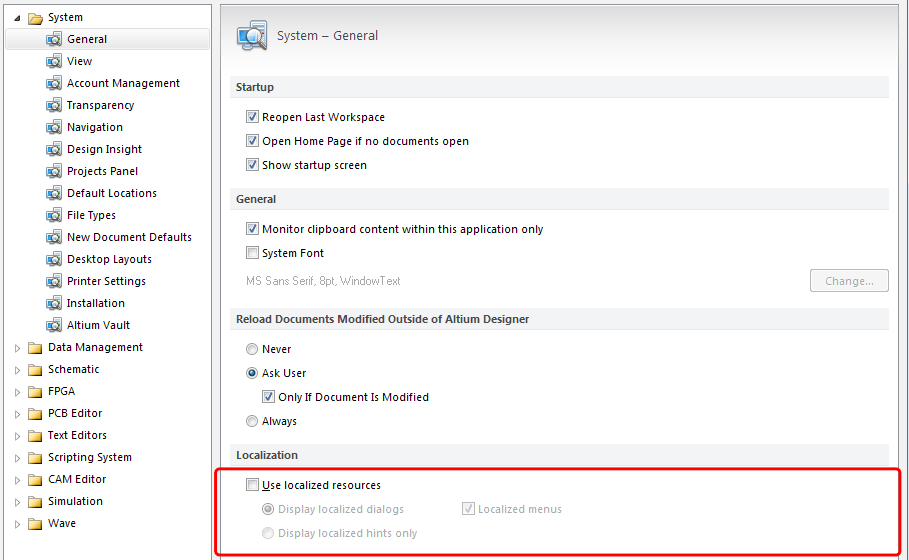
Task: Click the Printer Settings page icon
Action: [x=54, y=281]
